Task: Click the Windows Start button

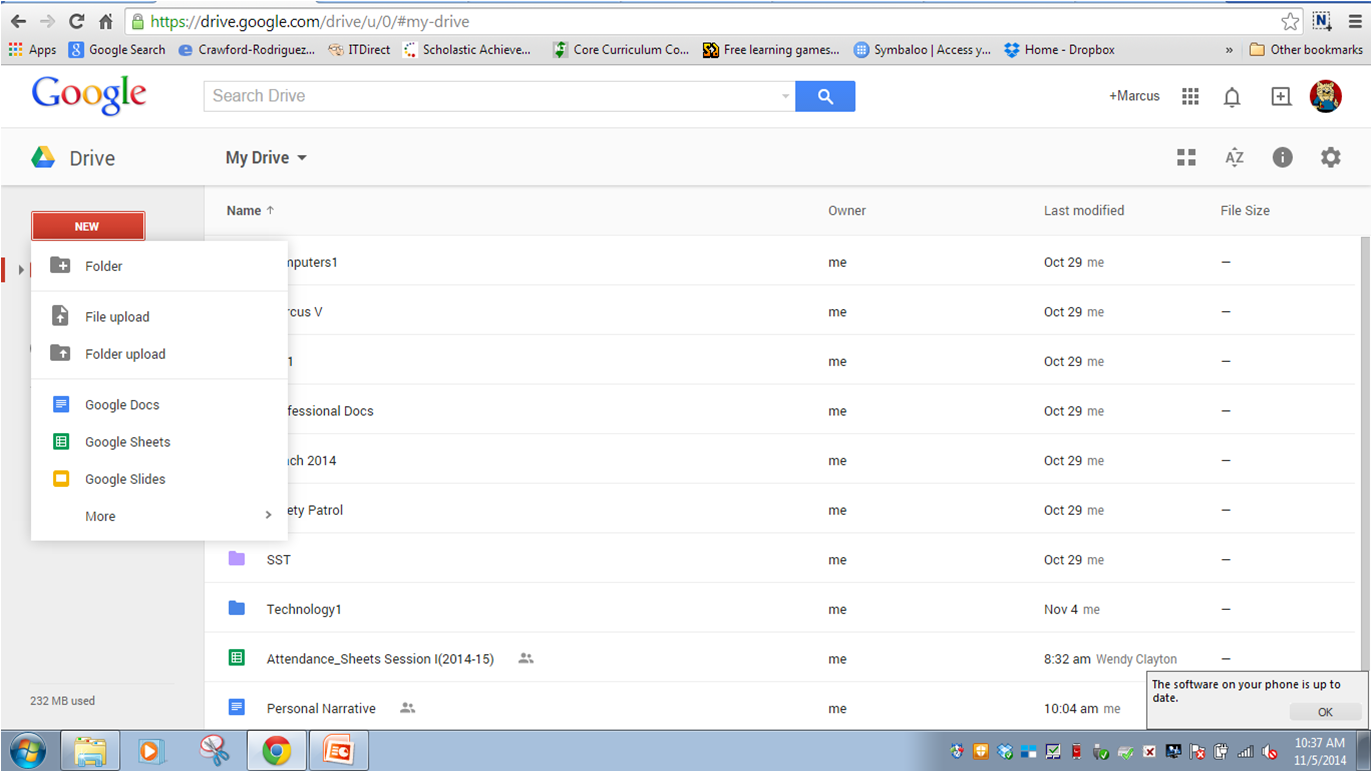Action: click(27, 750)
